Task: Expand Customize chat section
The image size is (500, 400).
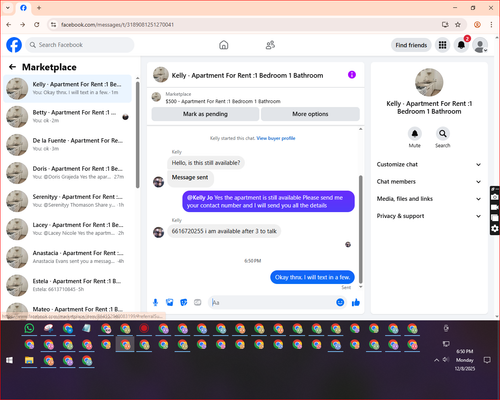Action: (x=429, y=164)
